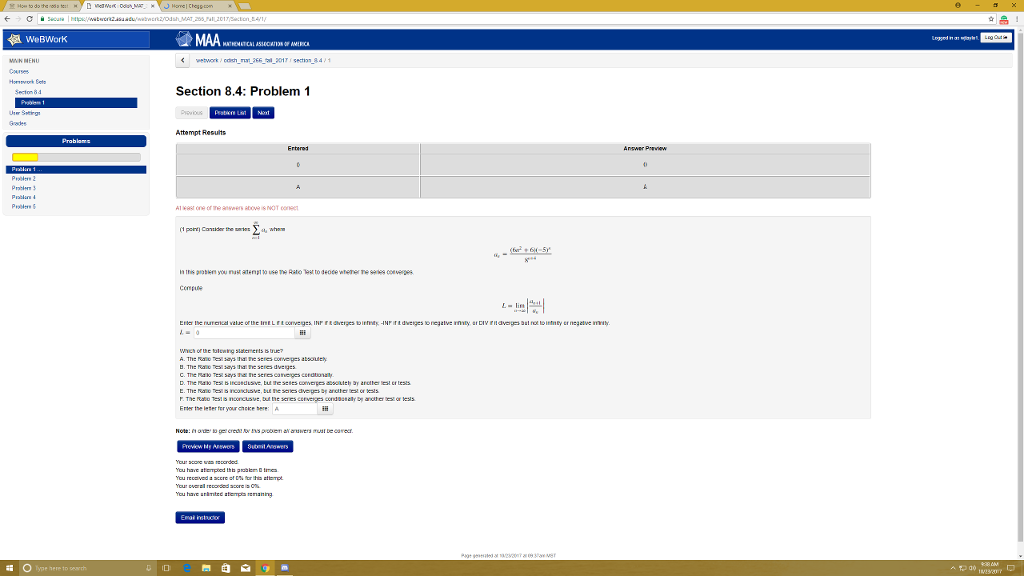Viewport: 1024px width, 576px height.
Task: Click the back chevron above the breadcrumb
Action: [181, 60]
